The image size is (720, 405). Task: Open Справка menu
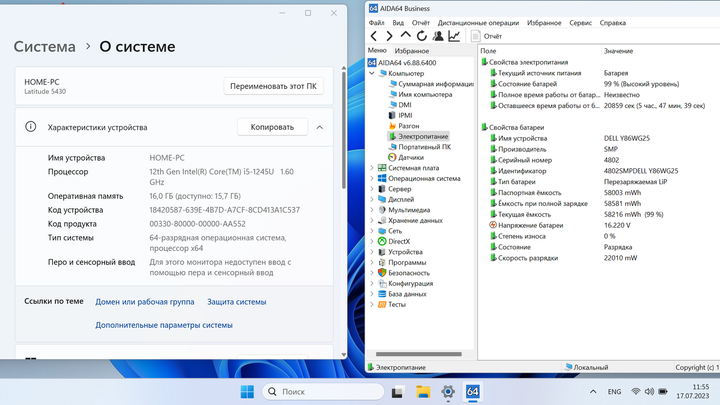click(613, 22)
